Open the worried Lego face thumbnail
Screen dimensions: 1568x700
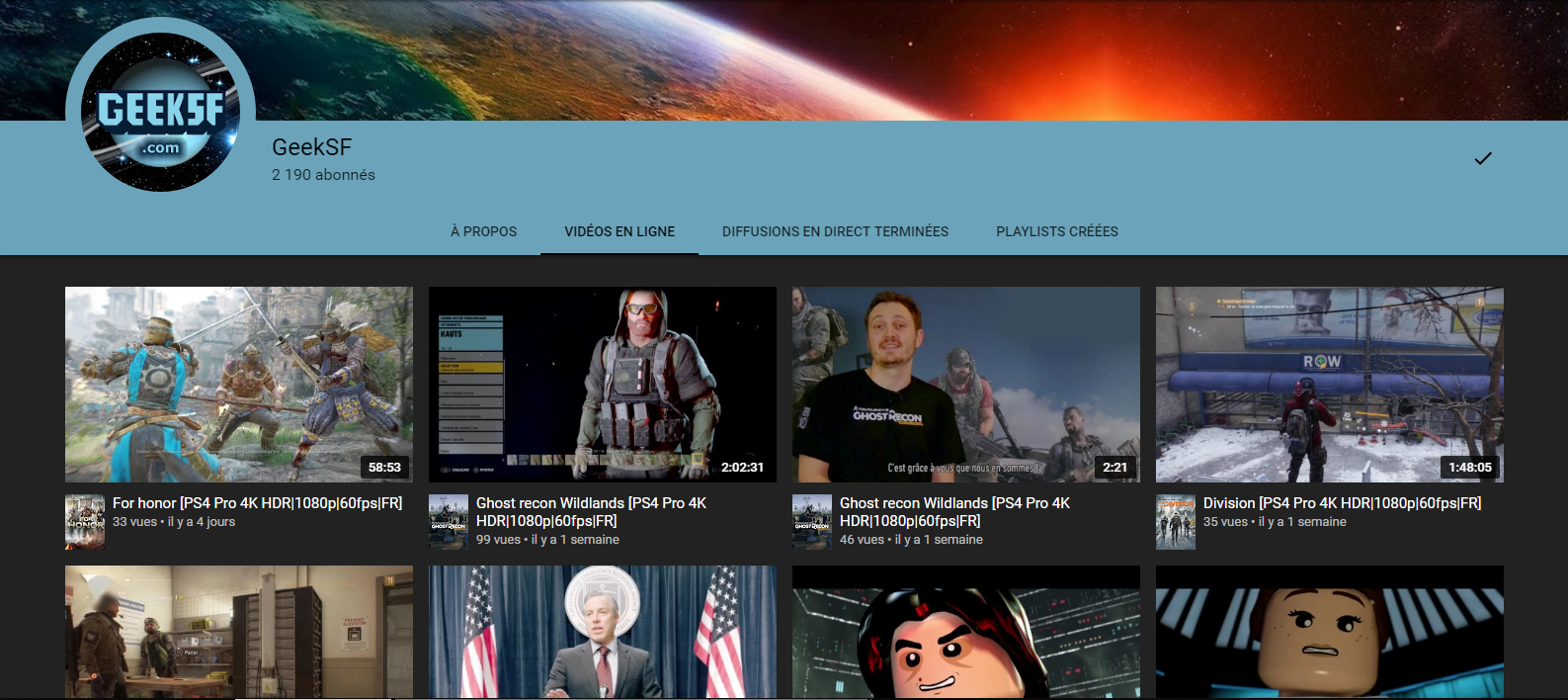click(1330, 632)
